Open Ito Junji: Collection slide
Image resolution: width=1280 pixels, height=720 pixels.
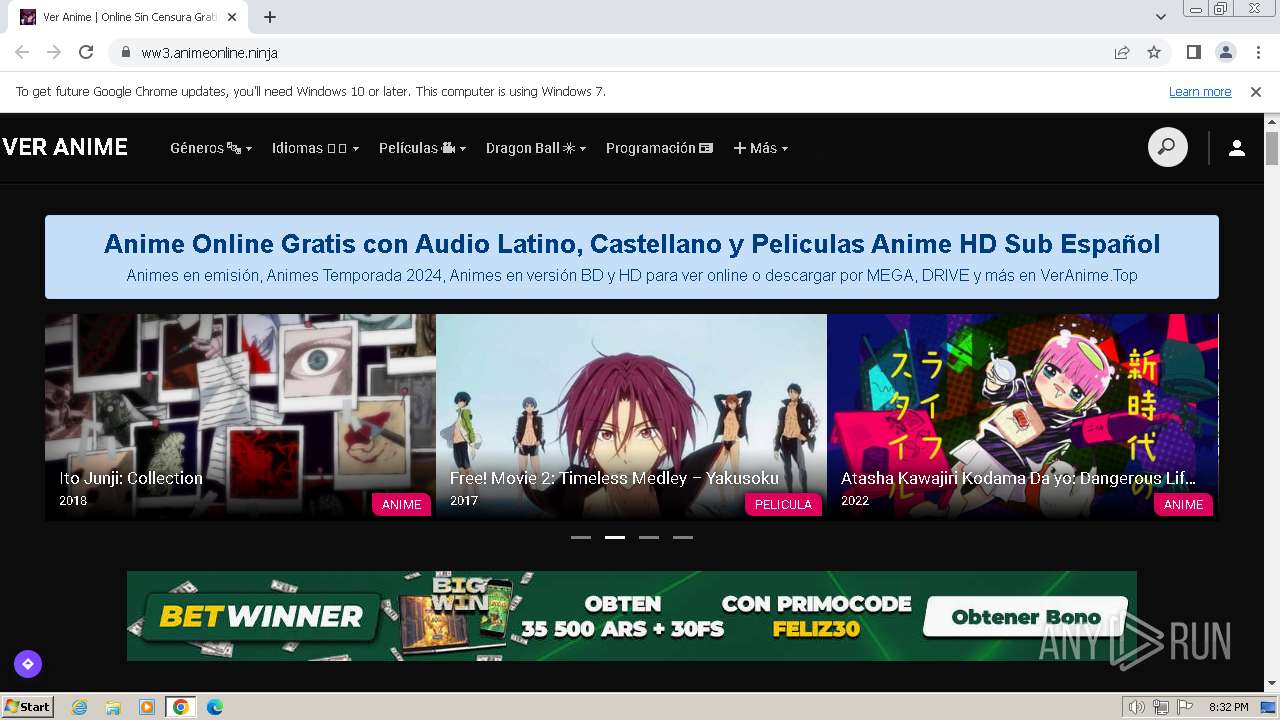pyautogui.click(x=240, y=417)
